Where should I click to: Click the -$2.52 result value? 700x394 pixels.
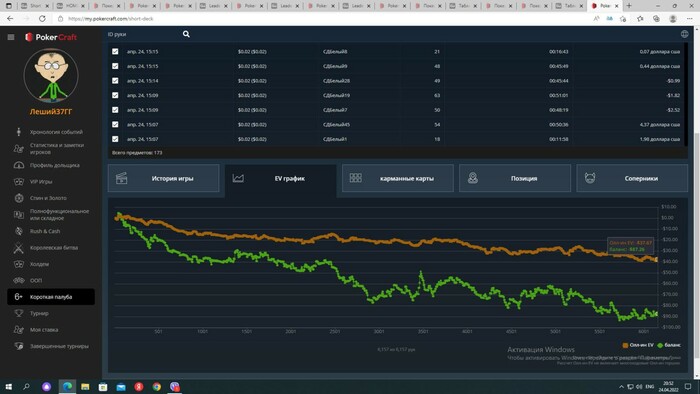(x=673, y=110)
